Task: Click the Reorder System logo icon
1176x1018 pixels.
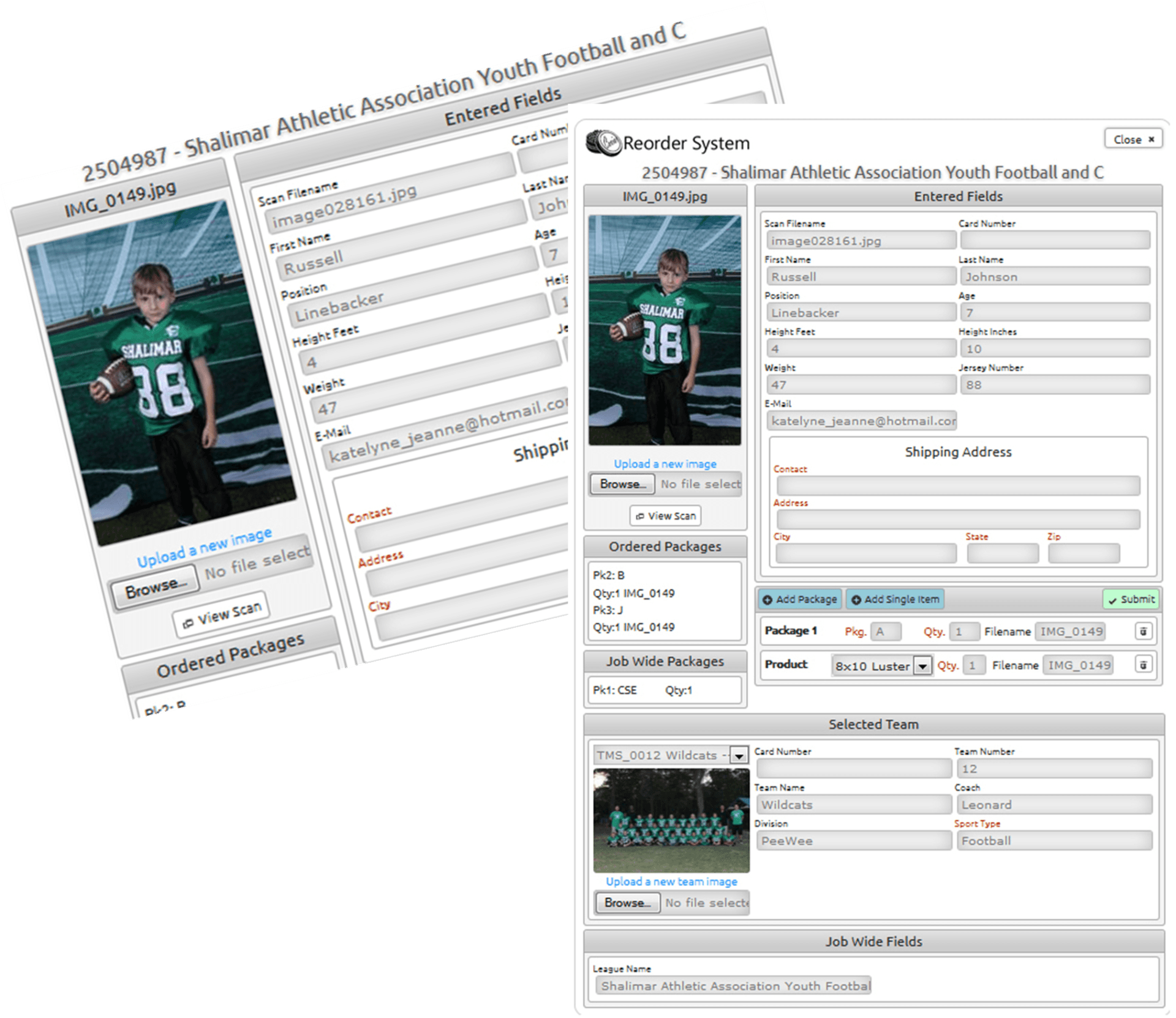Action: pyautogui.click(x=603, y=143)
